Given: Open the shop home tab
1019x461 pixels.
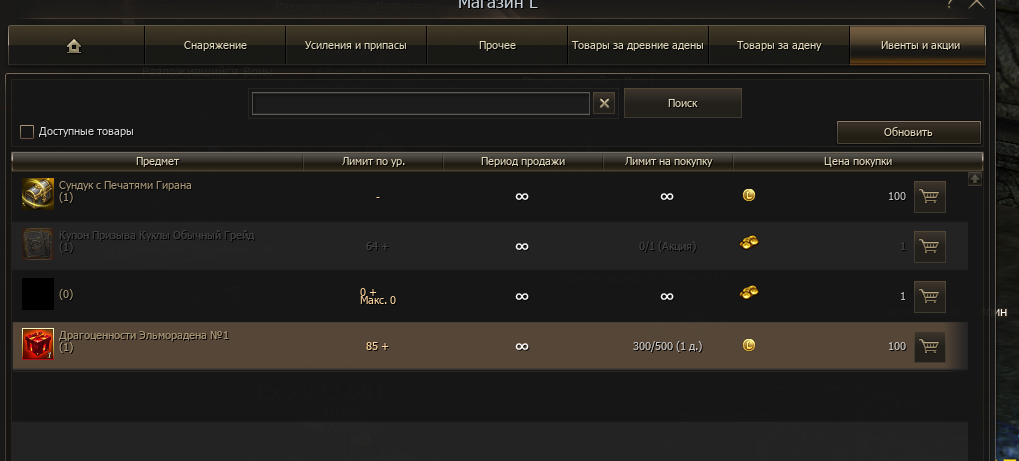Looking at the screenshot, I should [x=76, y=46].
